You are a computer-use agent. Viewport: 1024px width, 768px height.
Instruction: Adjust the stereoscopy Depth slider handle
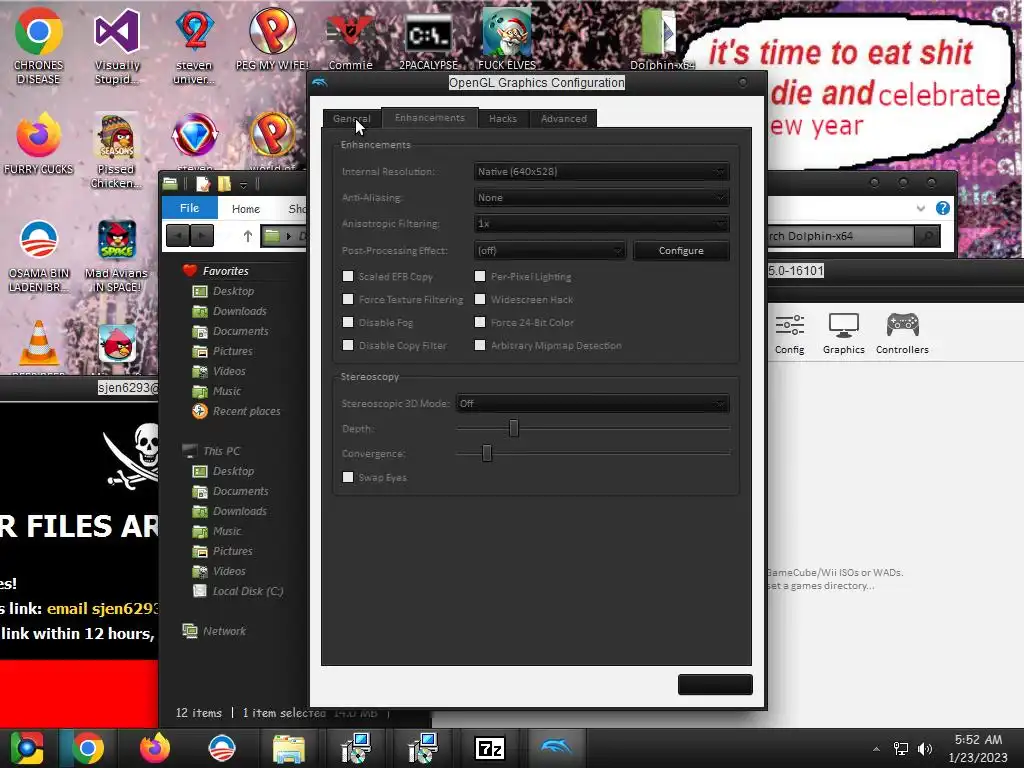tap(514, 428)
